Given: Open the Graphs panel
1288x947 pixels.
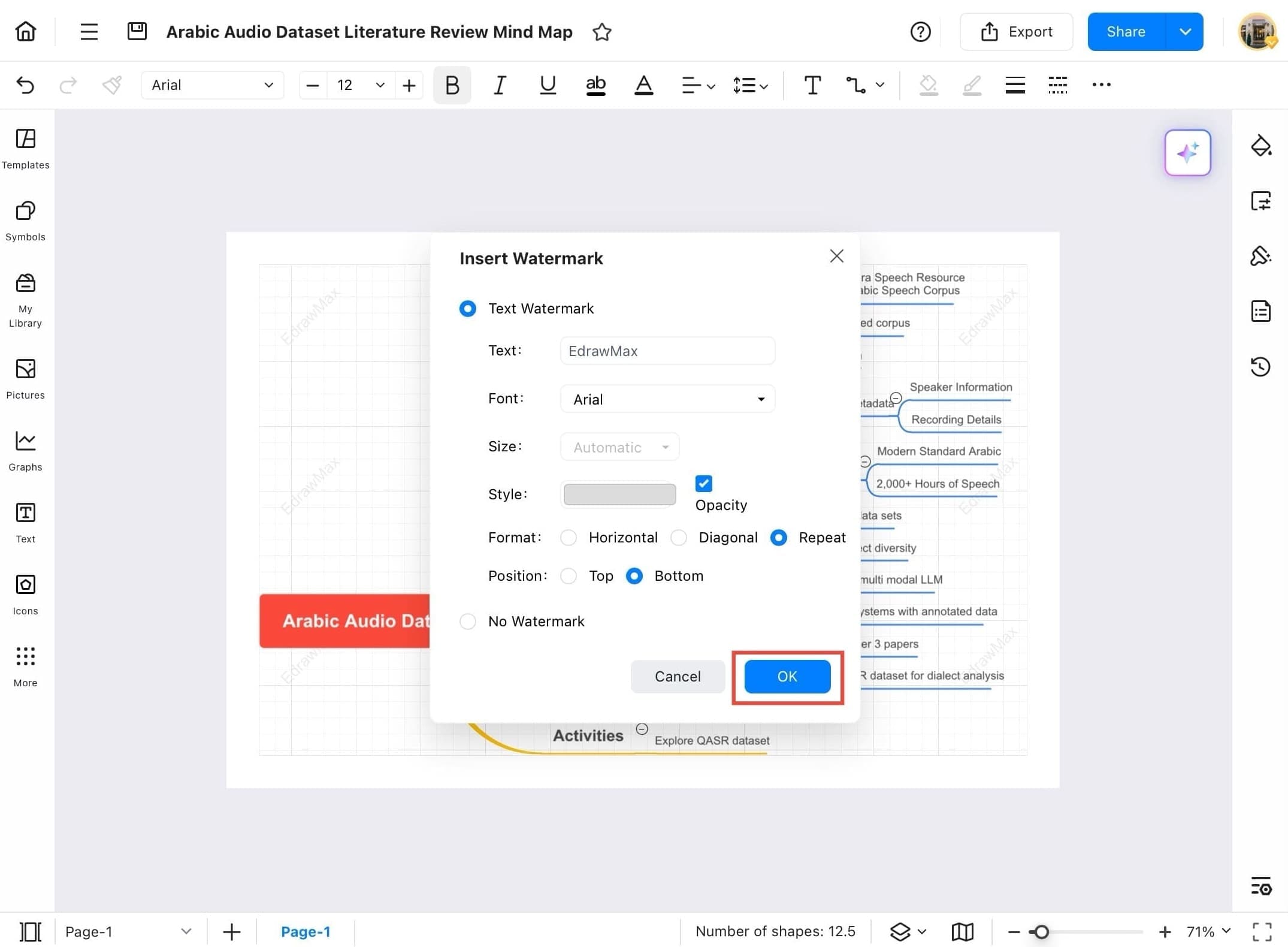Looking at the screenshot, I should [x=25, y=448].
